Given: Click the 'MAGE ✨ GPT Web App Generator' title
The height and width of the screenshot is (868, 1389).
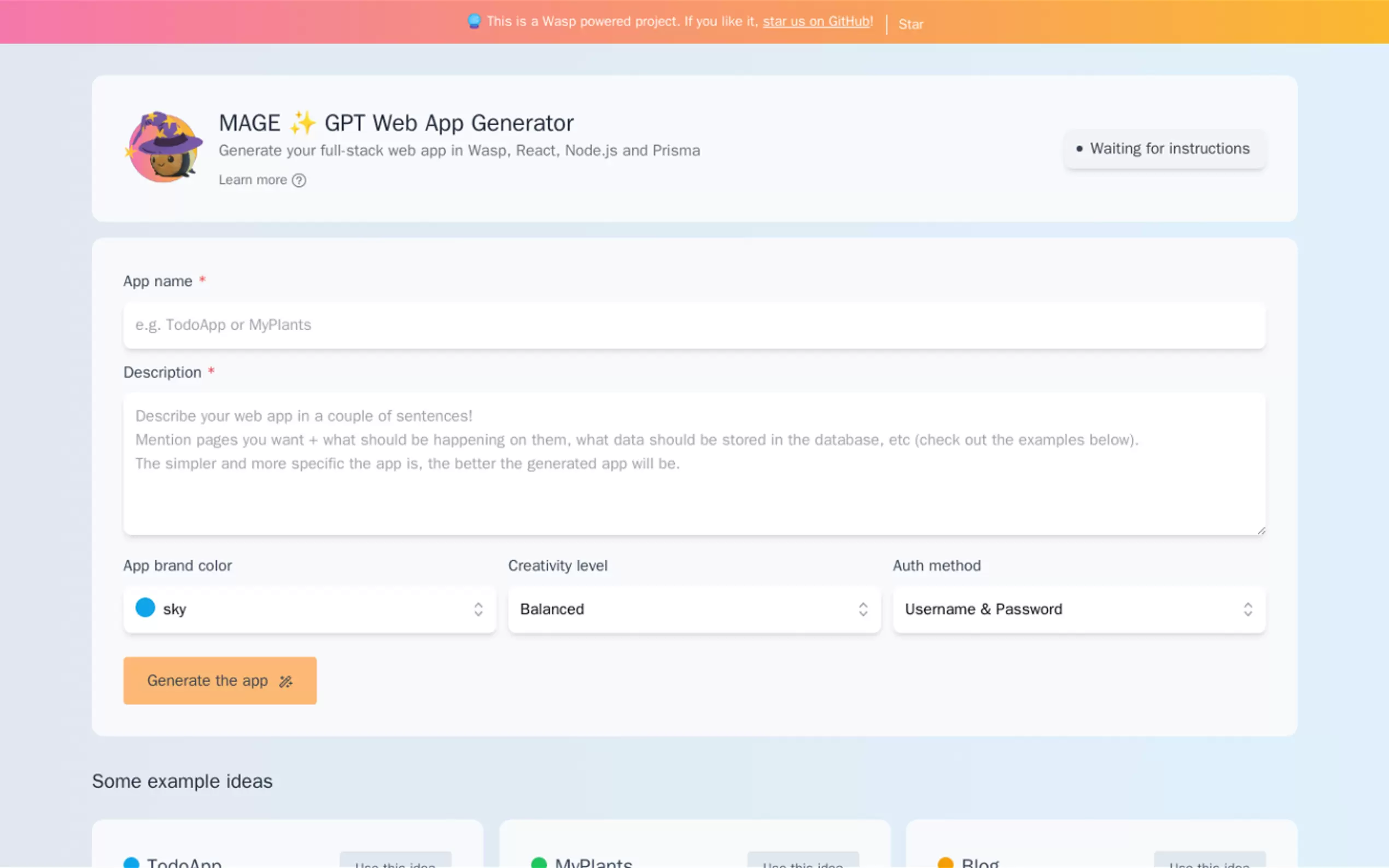Looking at the screenshot, I should (396, 123).
